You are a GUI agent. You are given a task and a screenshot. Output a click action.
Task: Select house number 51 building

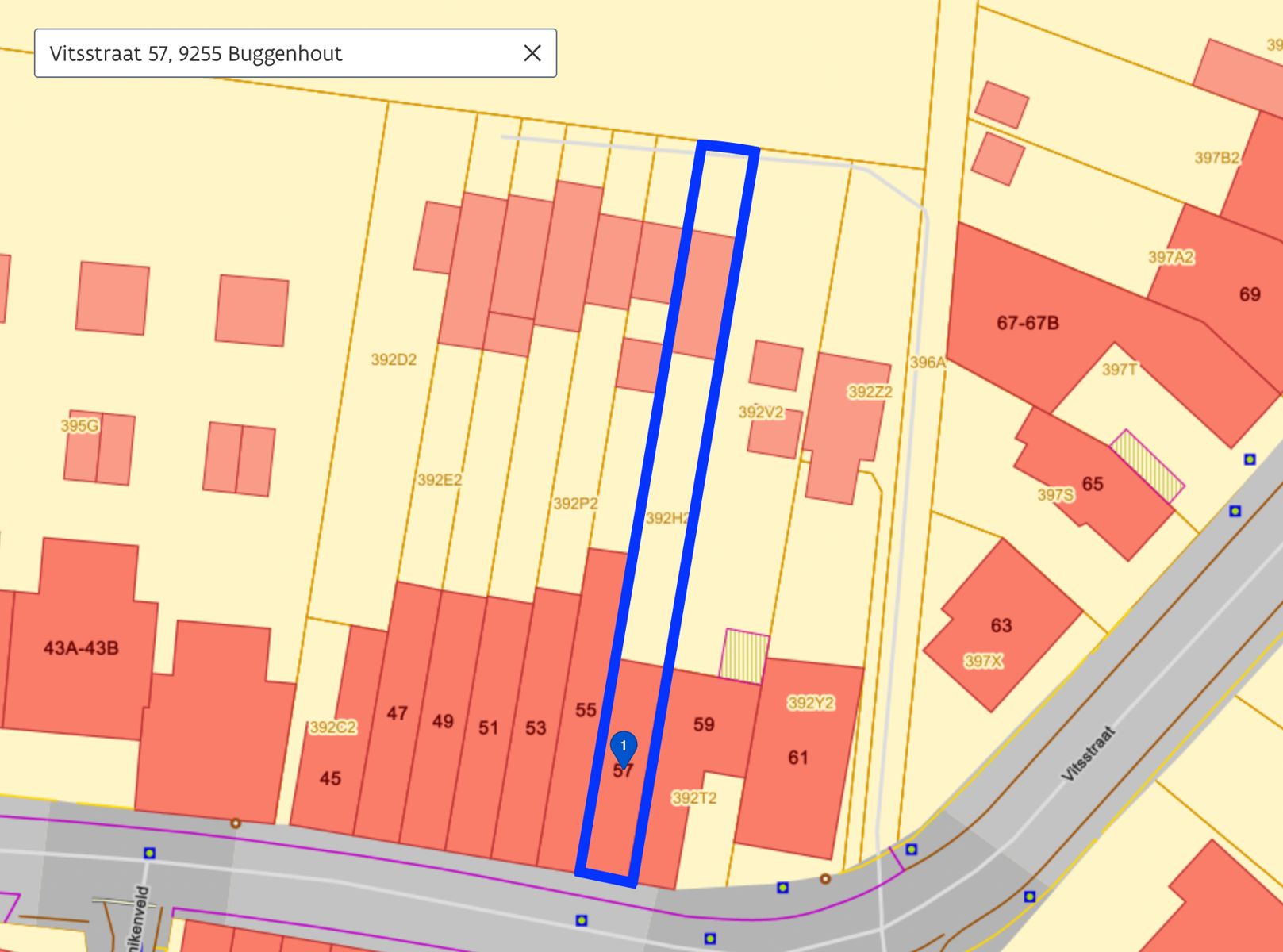pos(488,728)
